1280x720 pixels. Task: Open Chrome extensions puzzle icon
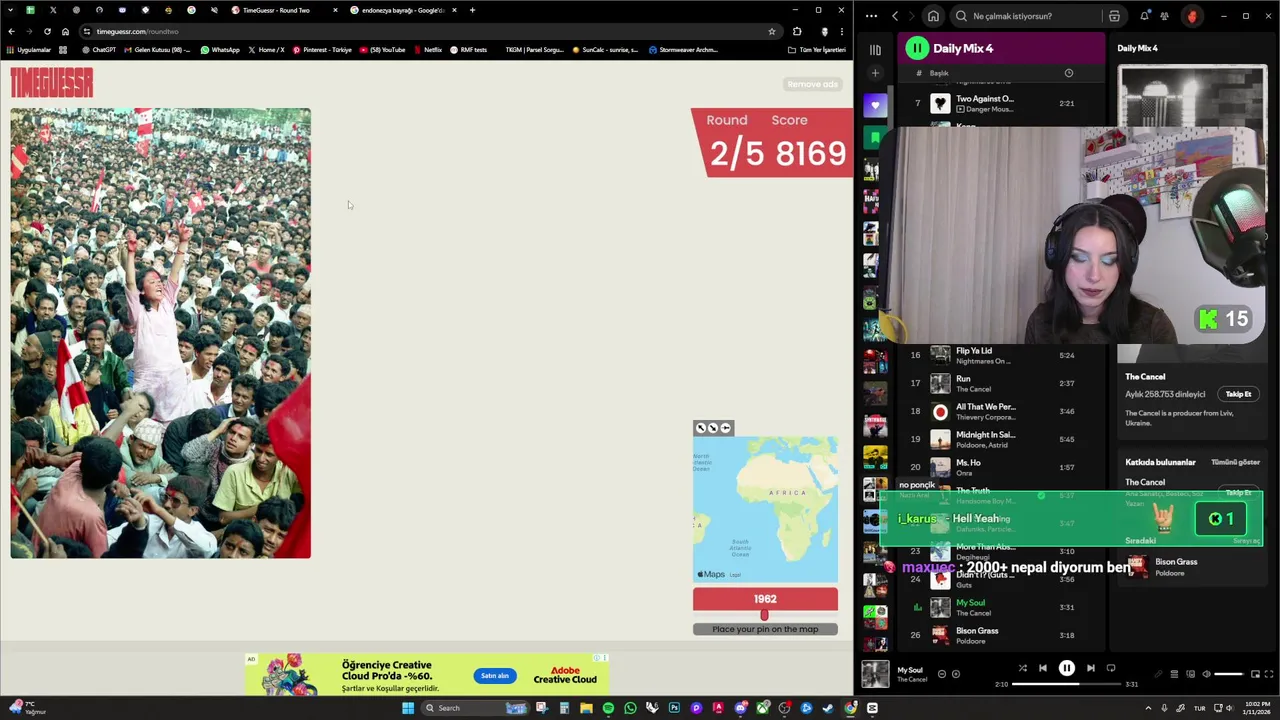pyautogui.click(x=797, y=31)
